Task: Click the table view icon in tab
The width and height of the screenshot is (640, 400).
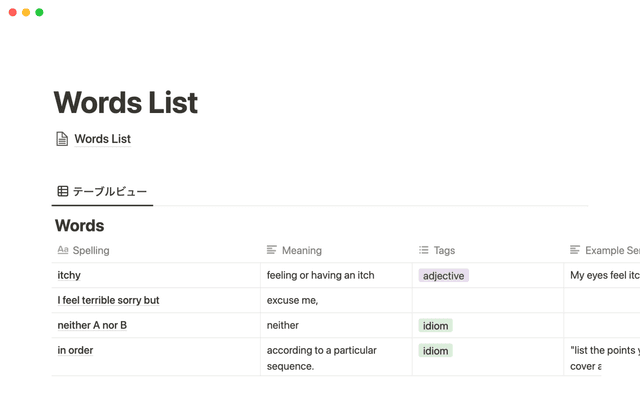Action: tap(62, 191)
